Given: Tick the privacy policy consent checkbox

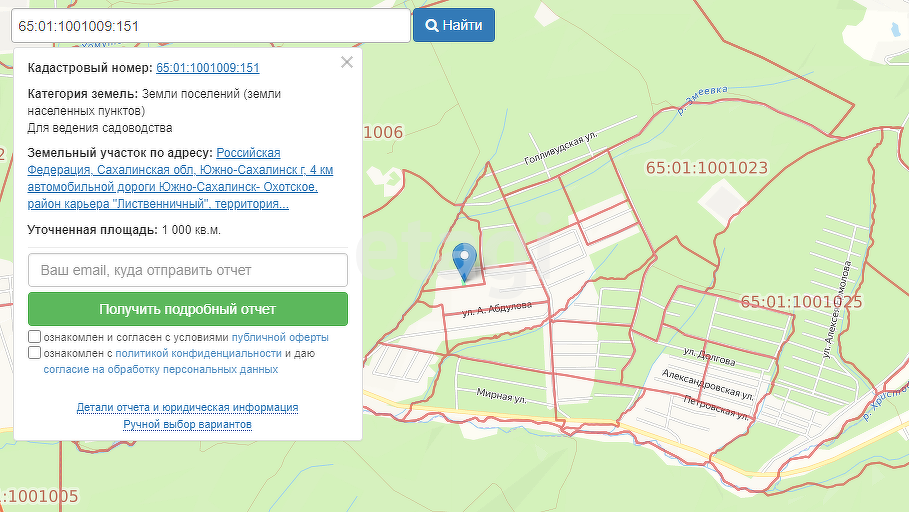Looking at the screenshot, I should (35, 353).
